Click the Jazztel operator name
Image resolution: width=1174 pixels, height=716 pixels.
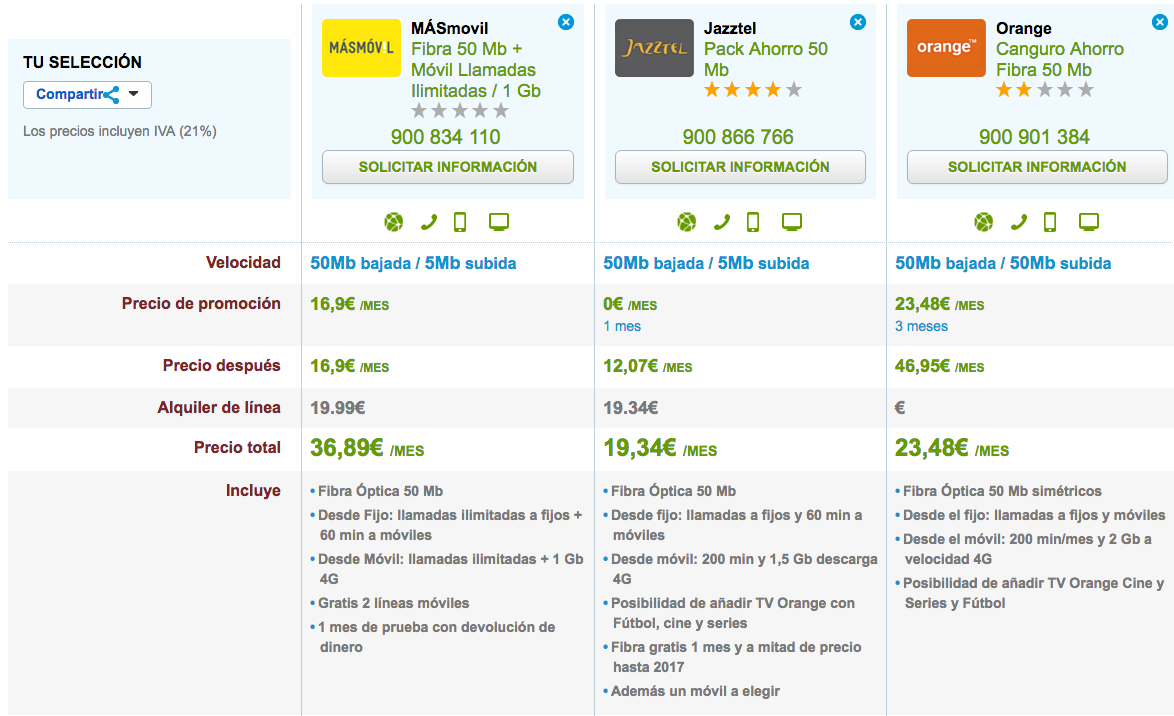tap(730, 28)
